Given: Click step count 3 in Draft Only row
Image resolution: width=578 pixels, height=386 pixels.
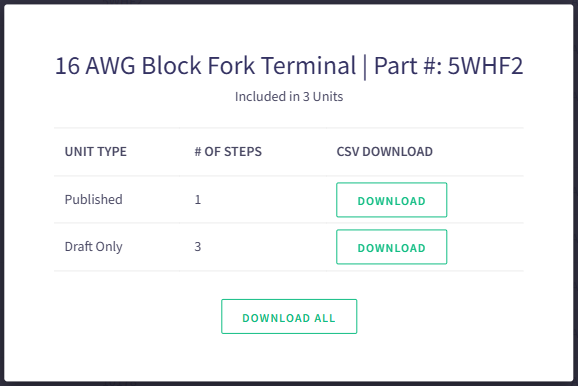Looking at the screenshot, I should (198, 247).
